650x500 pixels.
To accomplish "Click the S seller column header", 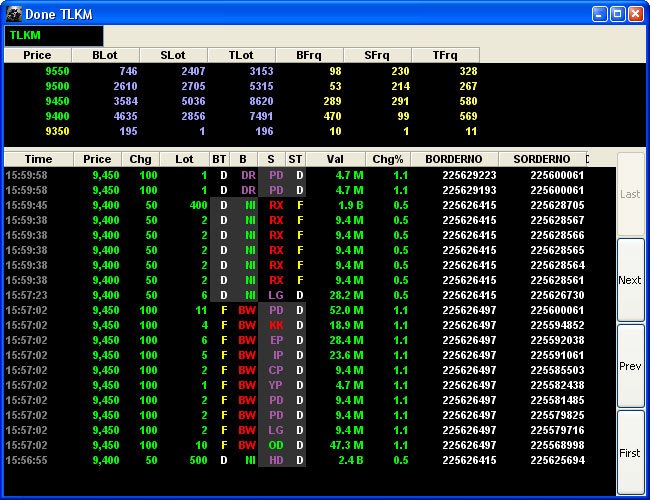I will coord(271,159).
